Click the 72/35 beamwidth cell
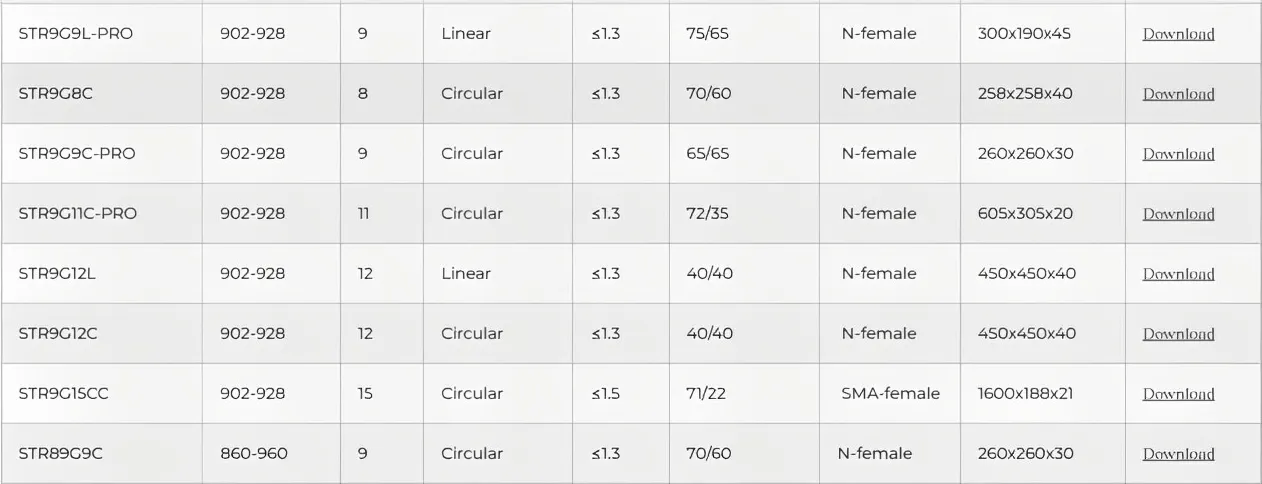 pyautogui.click(x=707, y=214)
